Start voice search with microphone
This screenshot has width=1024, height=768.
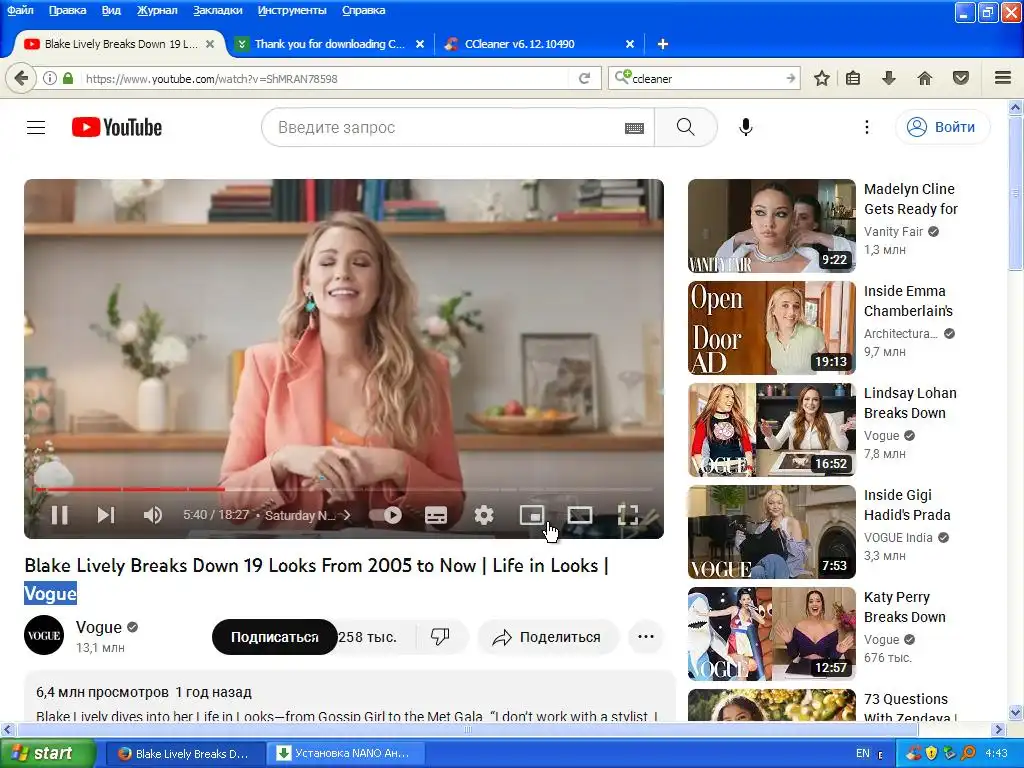pos(746,127)
